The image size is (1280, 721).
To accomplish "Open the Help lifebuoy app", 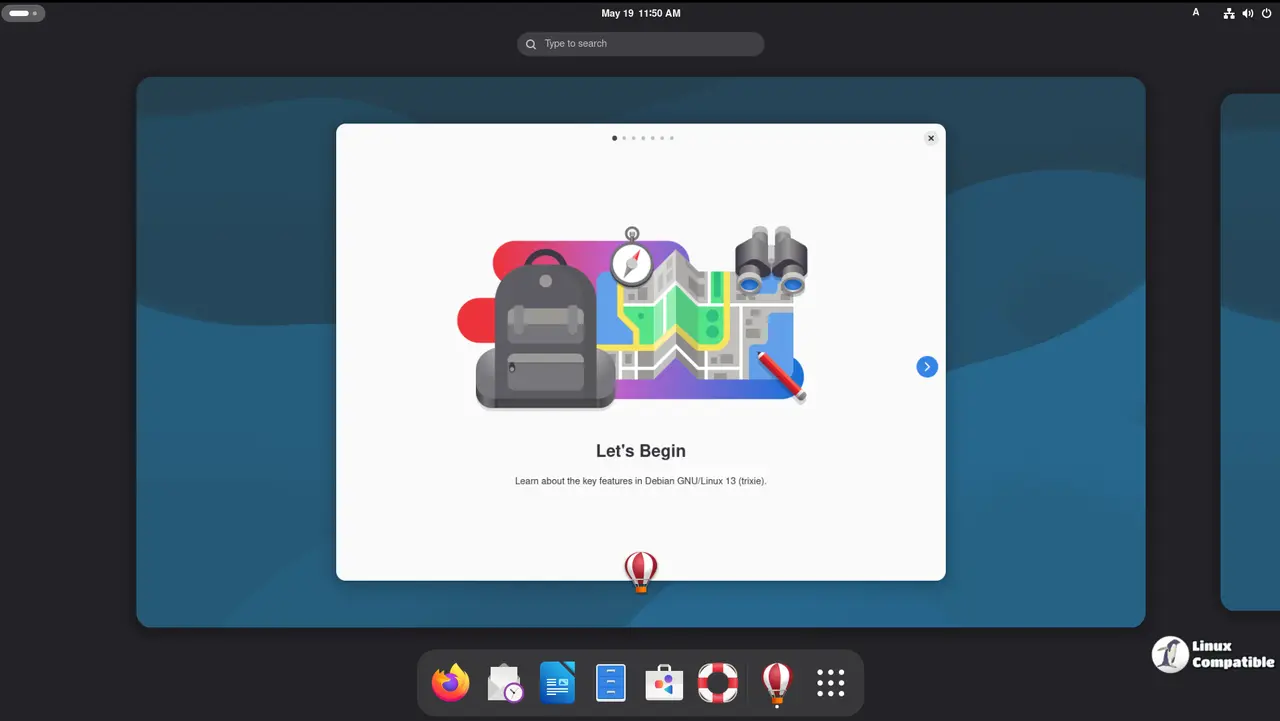I will [x=717, y=682].
